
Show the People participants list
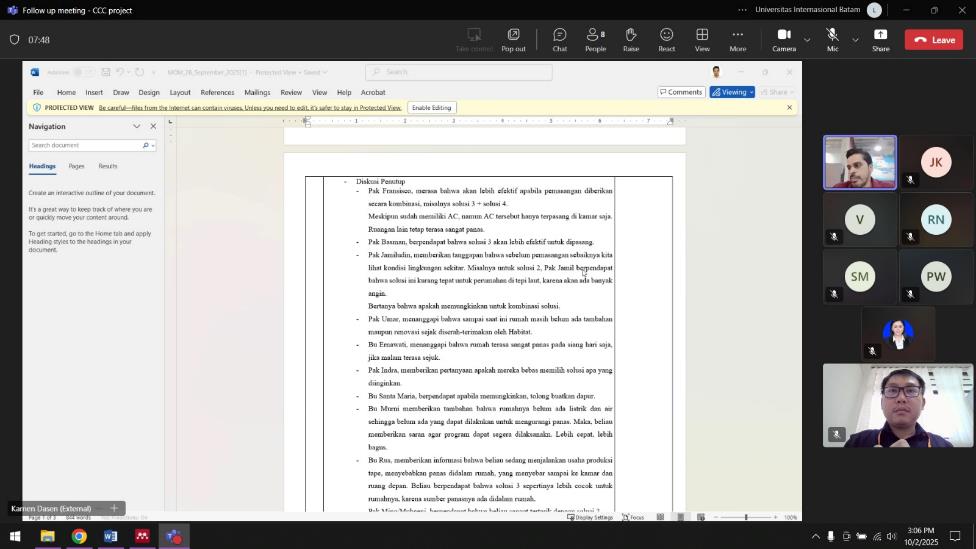point(595,39)
